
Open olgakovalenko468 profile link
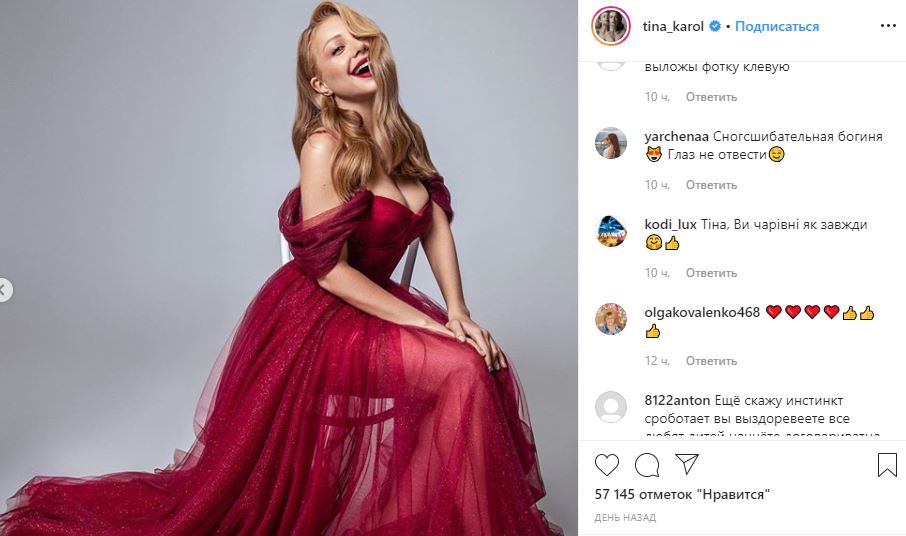702,312
